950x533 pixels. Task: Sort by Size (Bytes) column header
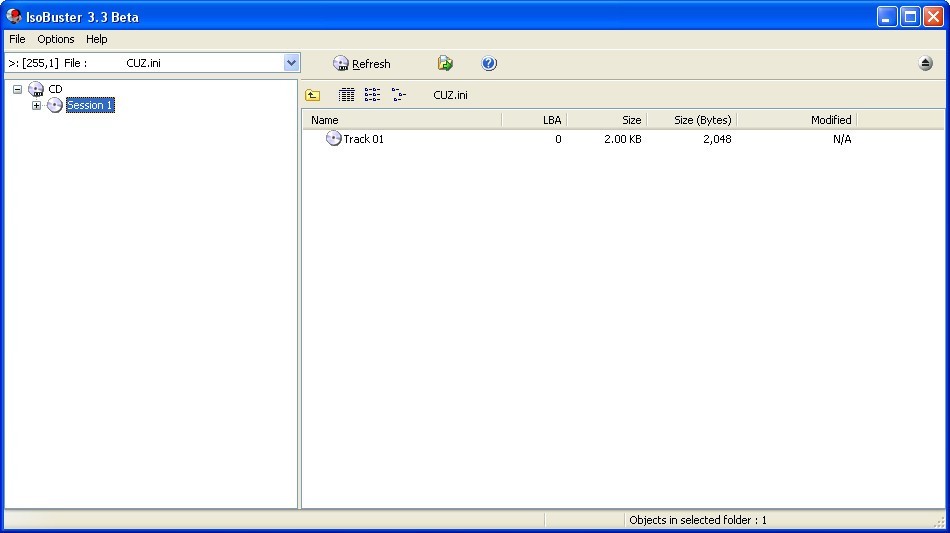point(692,120)
